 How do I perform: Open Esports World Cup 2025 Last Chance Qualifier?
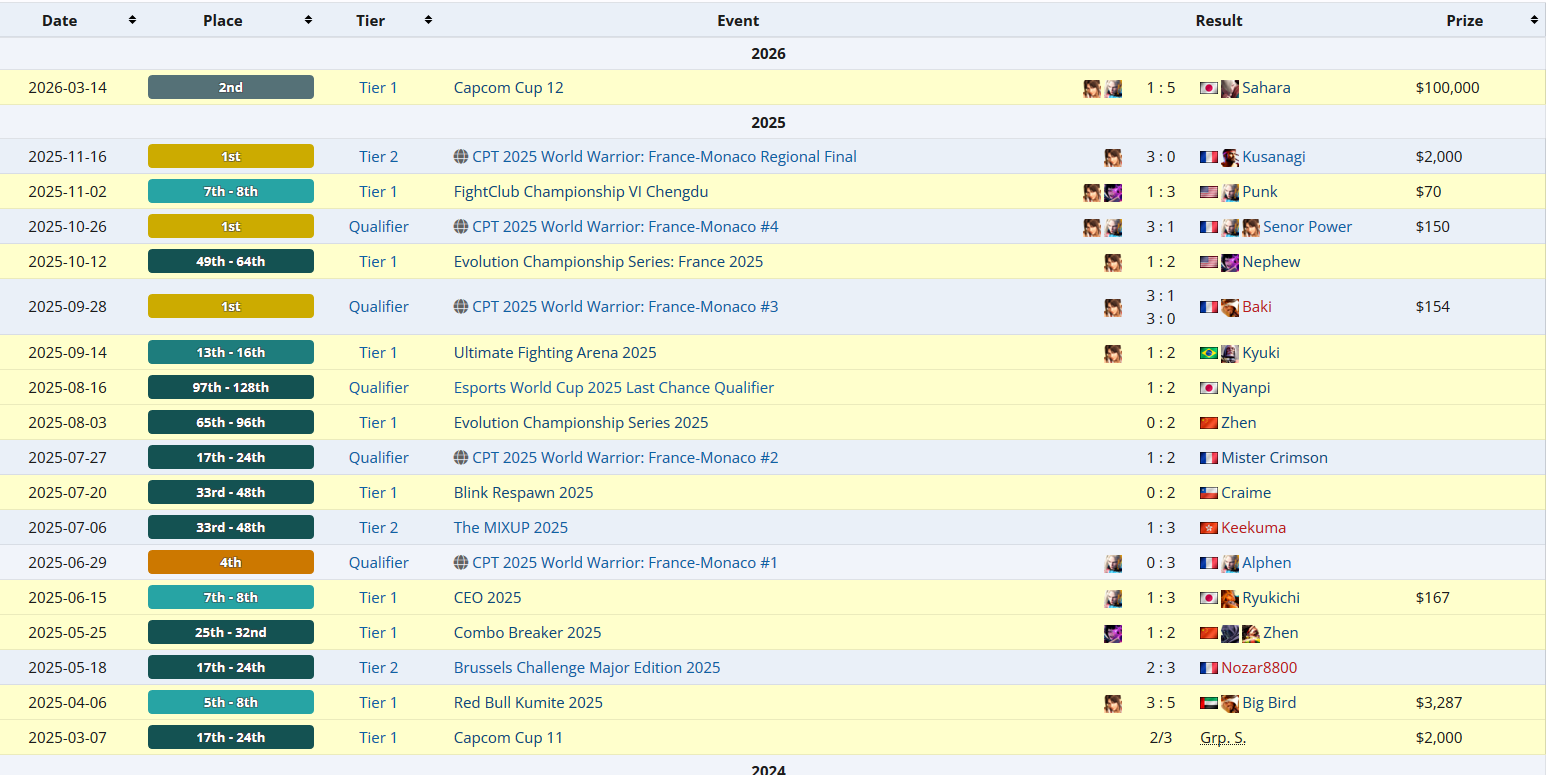click(614, 388)
